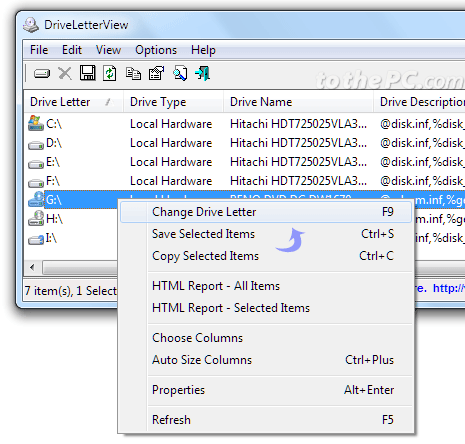The width and height of the screenshot is (465, 444).
Task: Open the http link in the status bar
Action: [x=449, y=288]
